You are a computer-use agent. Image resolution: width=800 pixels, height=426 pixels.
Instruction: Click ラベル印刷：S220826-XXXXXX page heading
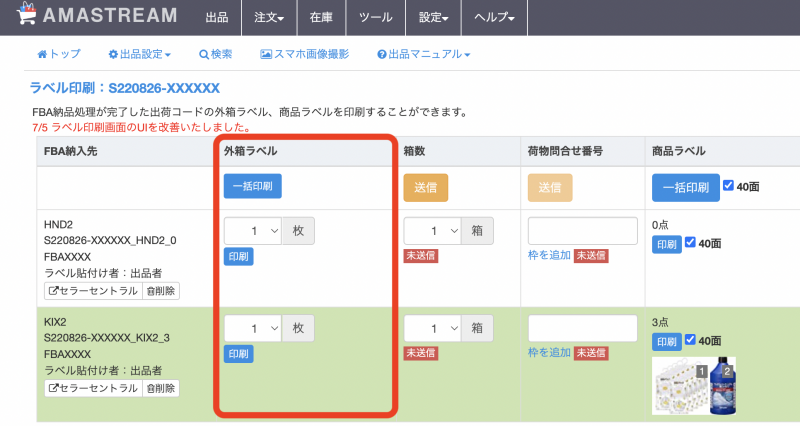pos(125,88)
